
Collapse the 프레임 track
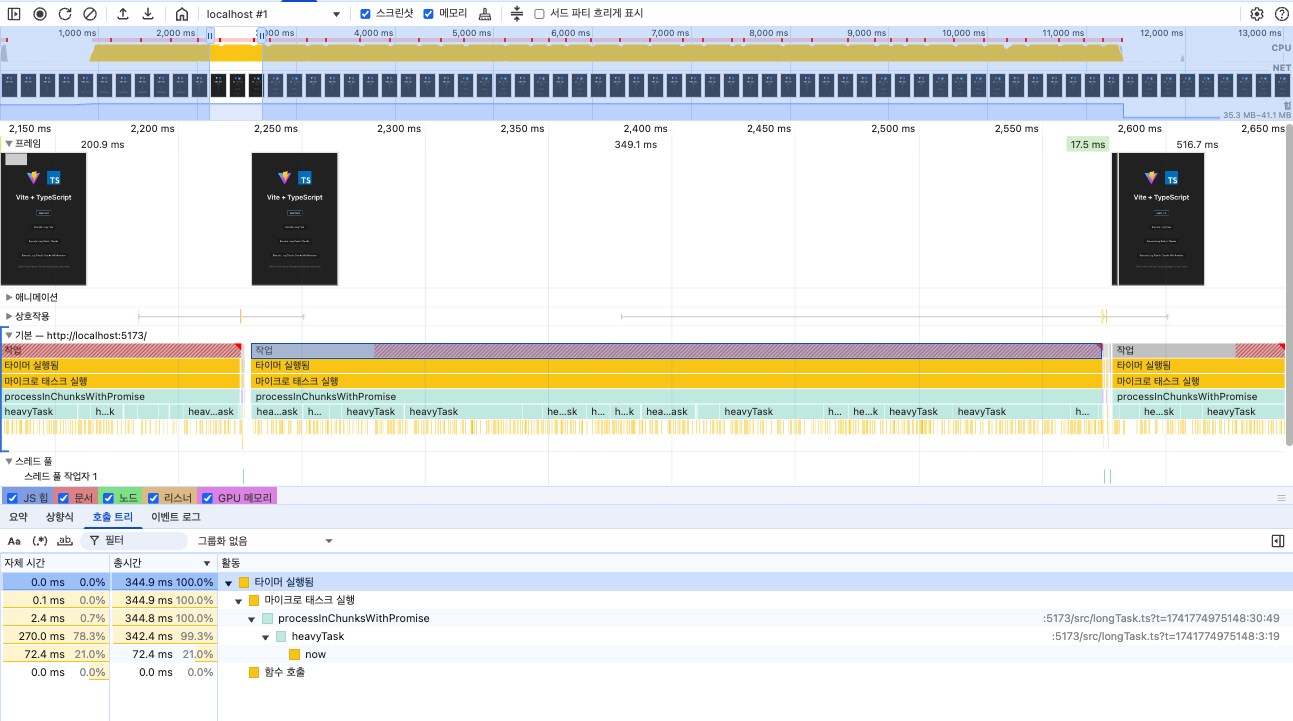[x=9, y=144]
